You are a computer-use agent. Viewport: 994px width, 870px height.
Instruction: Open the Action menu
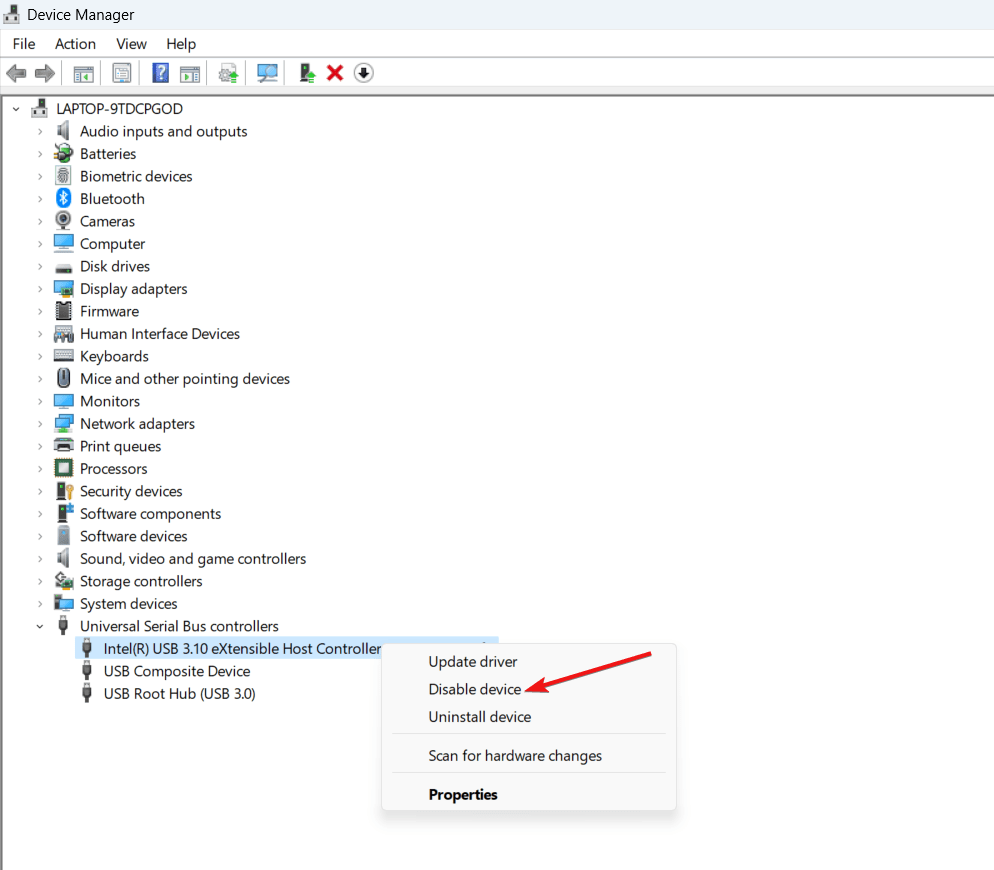(75, 44)
